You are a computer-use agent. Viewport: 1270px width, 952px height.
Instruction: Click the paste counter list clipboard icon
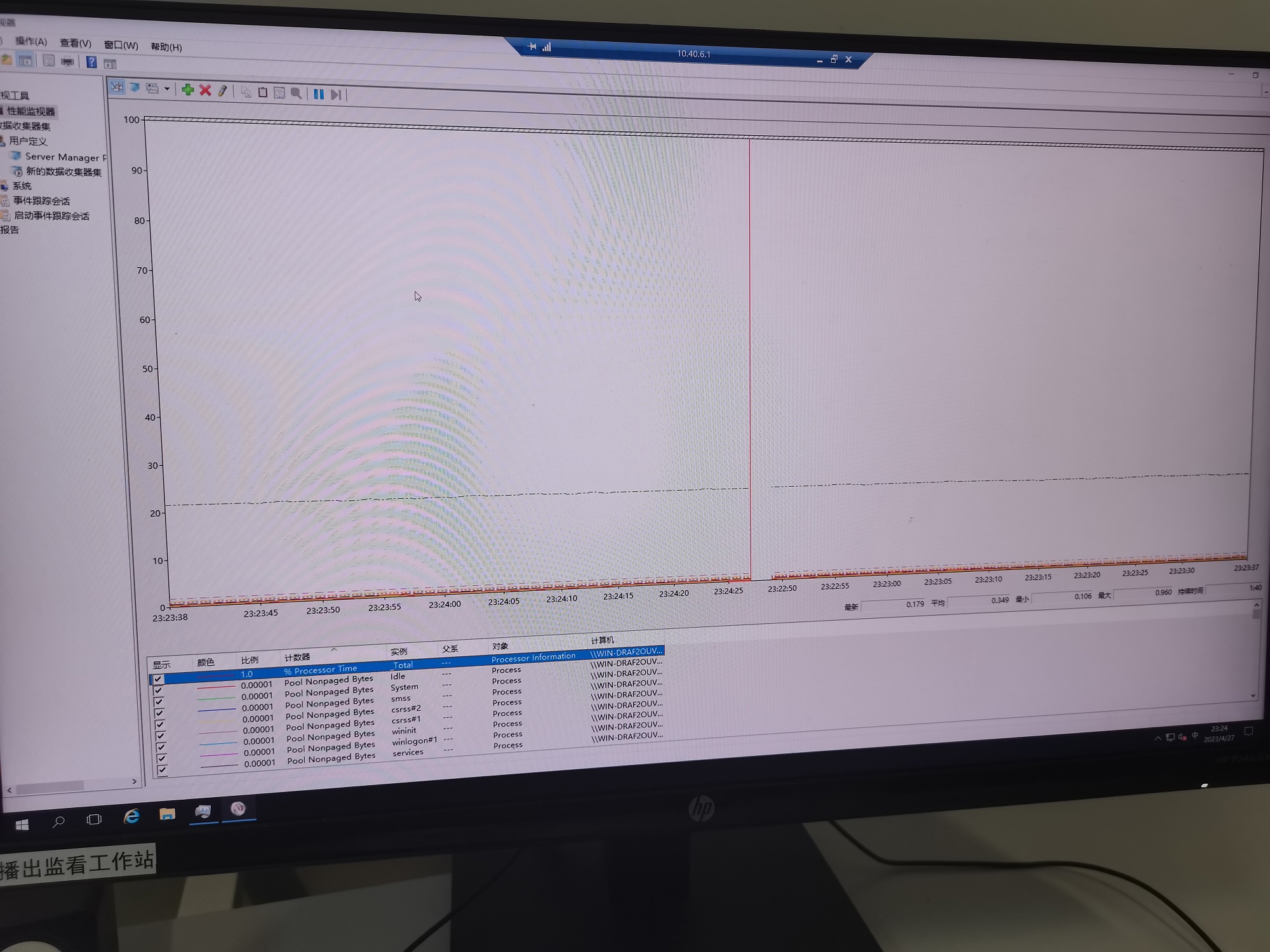point(263,93)
